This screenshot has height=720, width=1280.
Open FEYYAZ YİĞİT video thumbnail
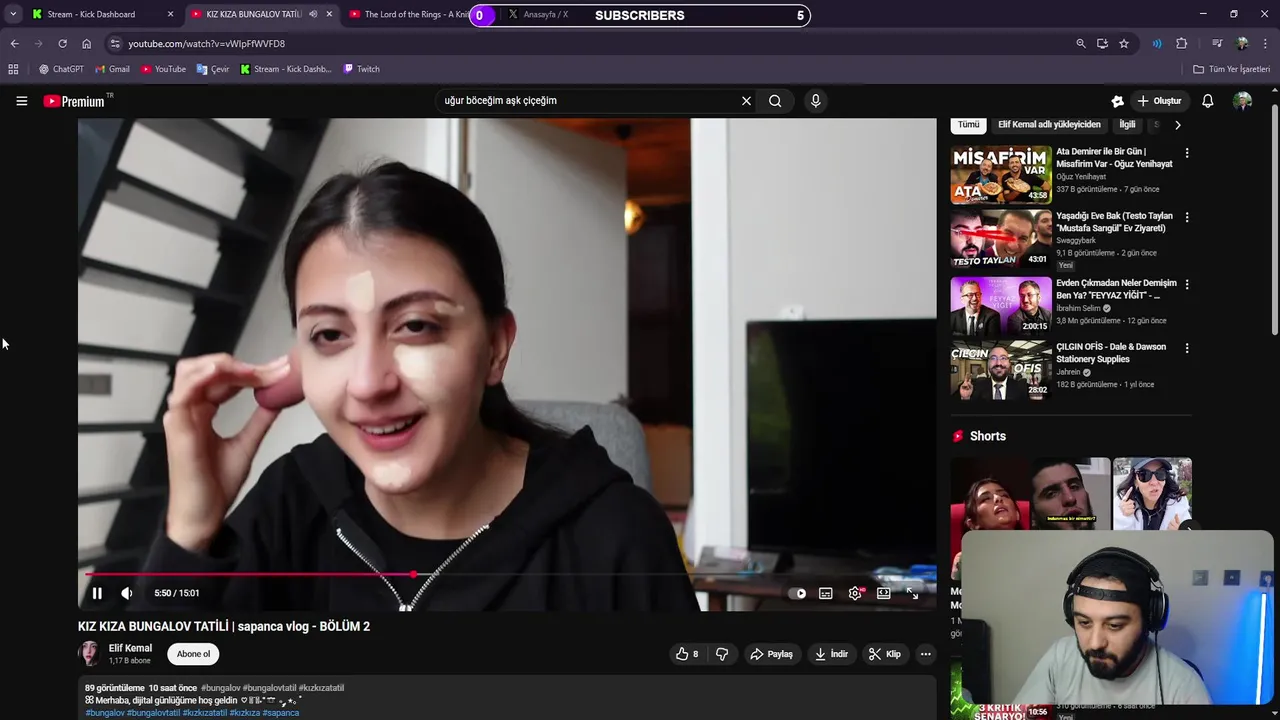(1001, 305)
